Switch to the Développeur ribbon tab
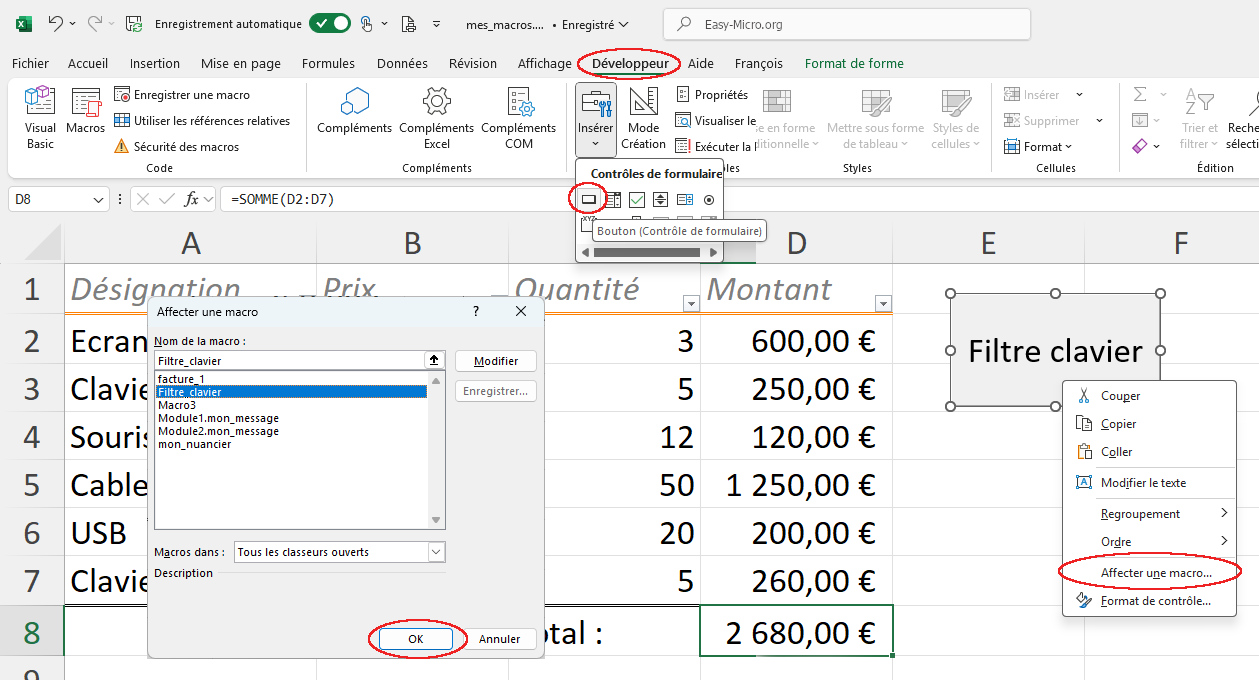Viewport: 1259px width, 680px height. coord(630,63)
